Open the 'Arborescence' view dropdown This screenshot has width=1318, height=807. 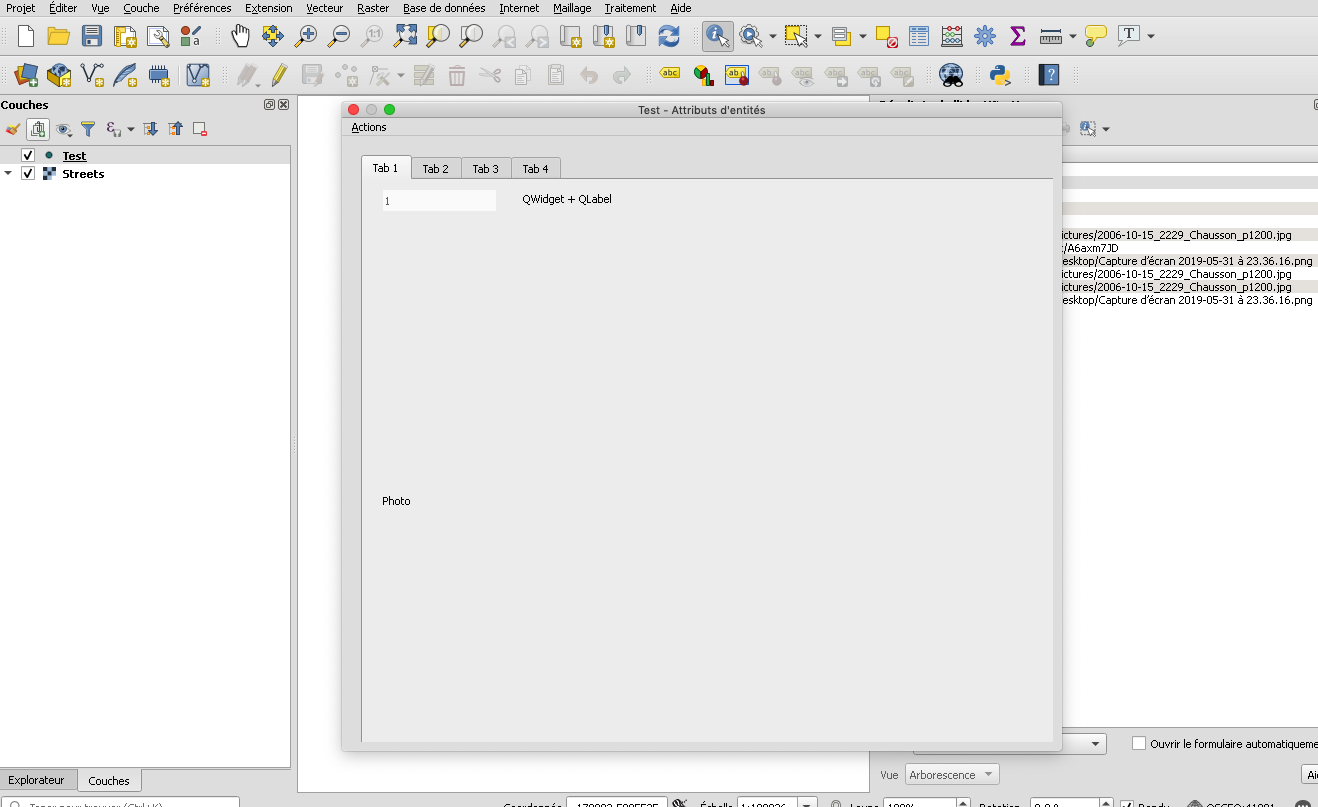(x=950, y=774)
